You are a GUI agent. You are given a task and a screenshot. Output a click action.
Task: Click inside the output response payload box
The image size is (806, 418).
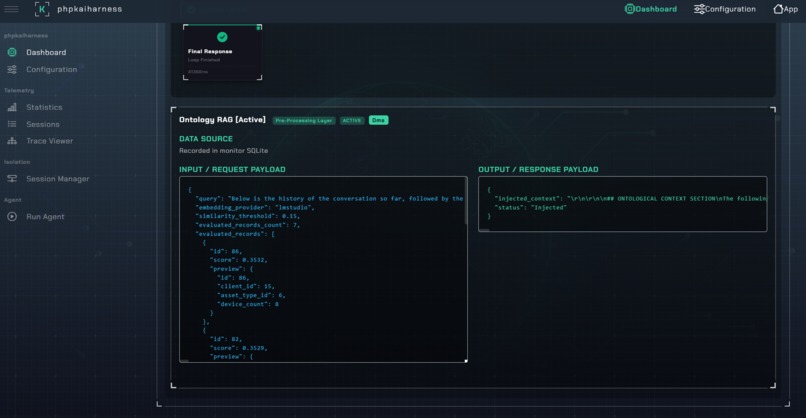tap(622, 204)
